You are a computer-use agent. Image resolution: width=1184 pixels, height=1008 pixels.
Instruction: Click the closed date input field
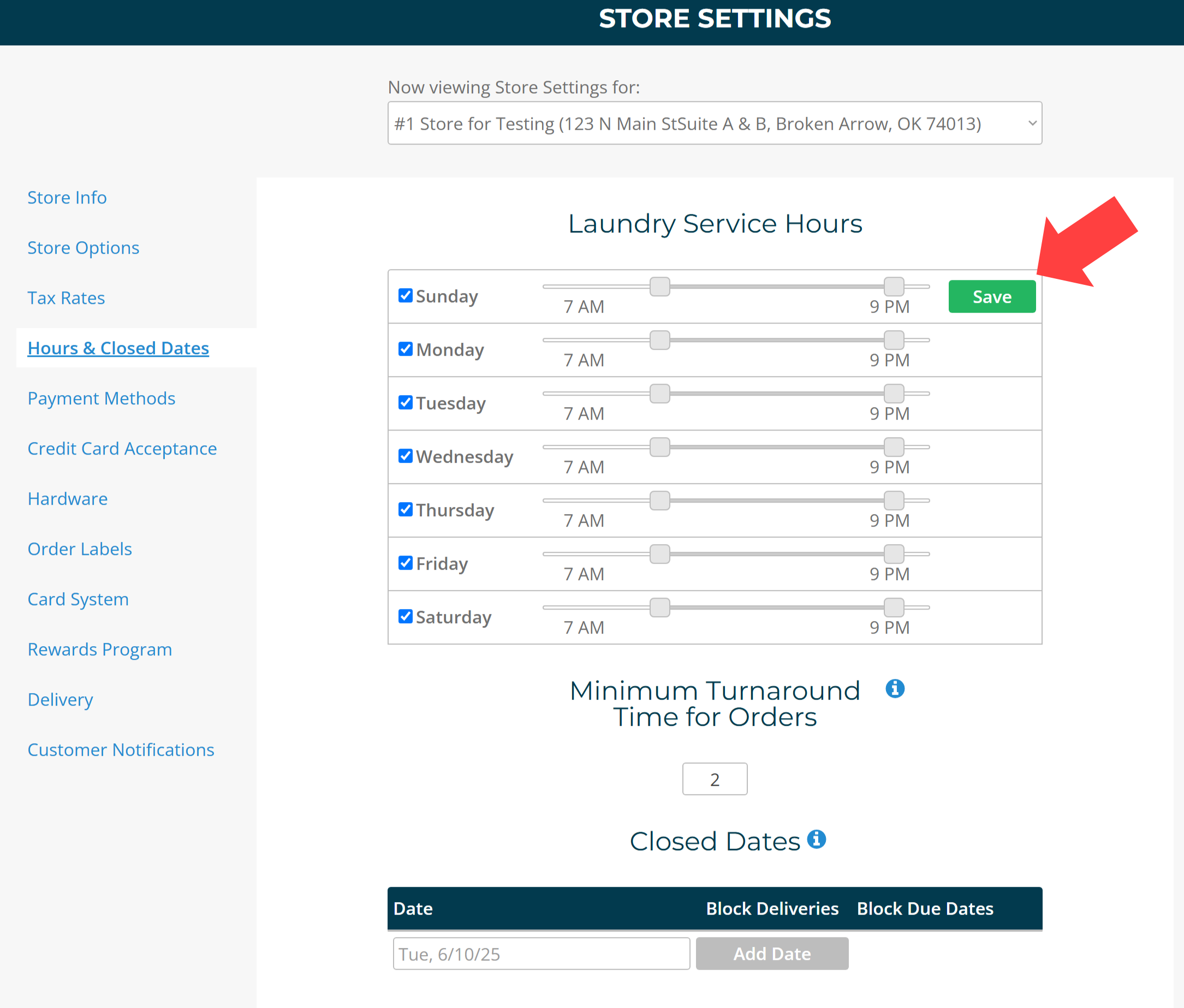[540, 954]
